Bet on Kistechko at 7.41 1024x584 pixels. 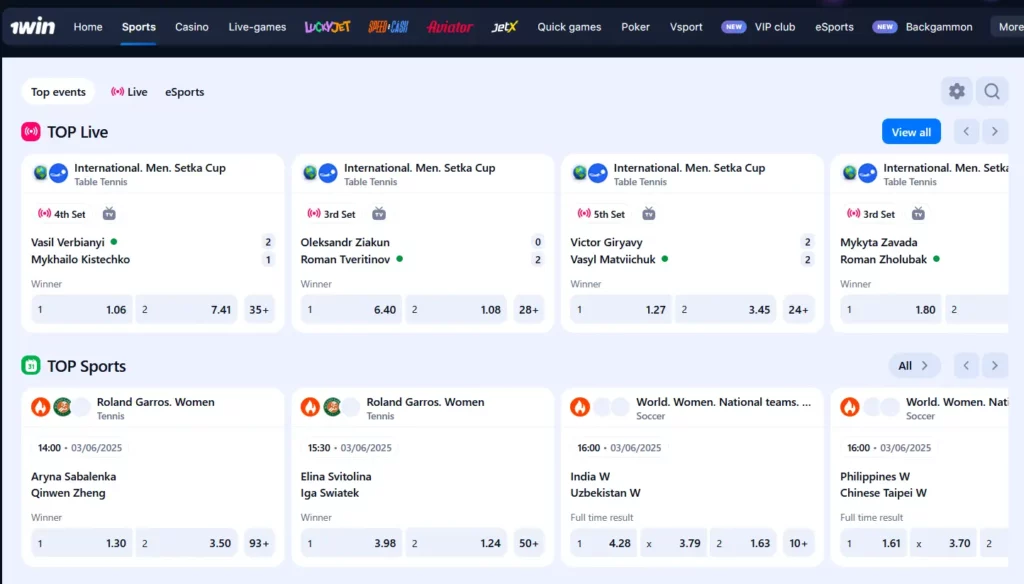click(x=187, y=310)
